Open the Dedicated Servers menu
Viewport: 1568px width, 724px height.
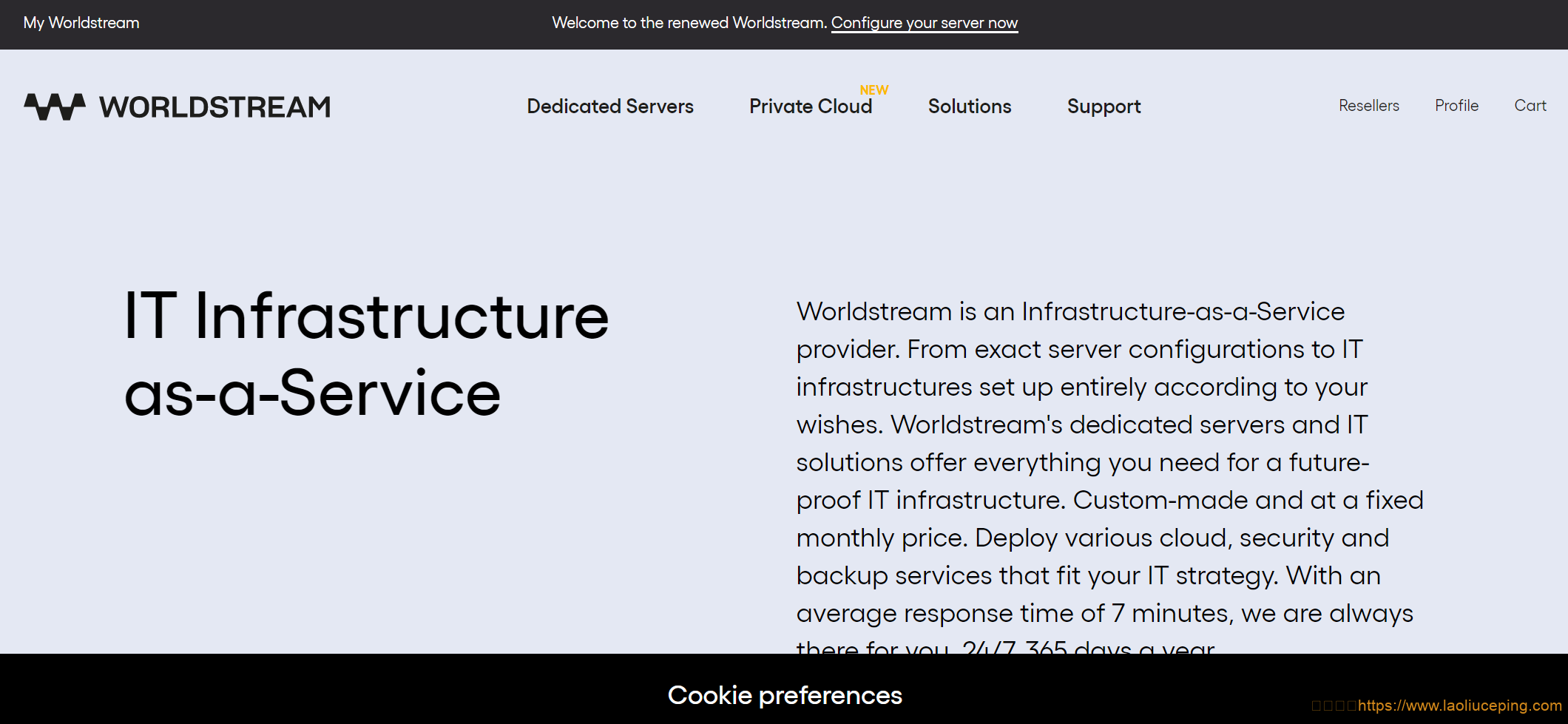610,106
